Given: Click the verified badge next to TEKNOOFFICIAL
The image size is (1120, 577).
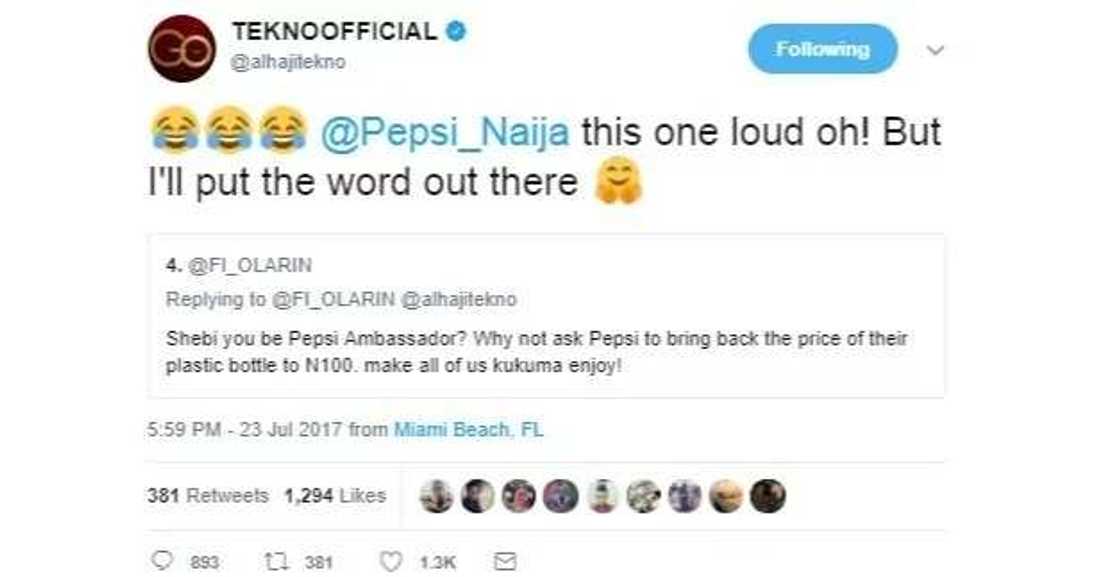Looking at the screenshot, I should [456, 30].
